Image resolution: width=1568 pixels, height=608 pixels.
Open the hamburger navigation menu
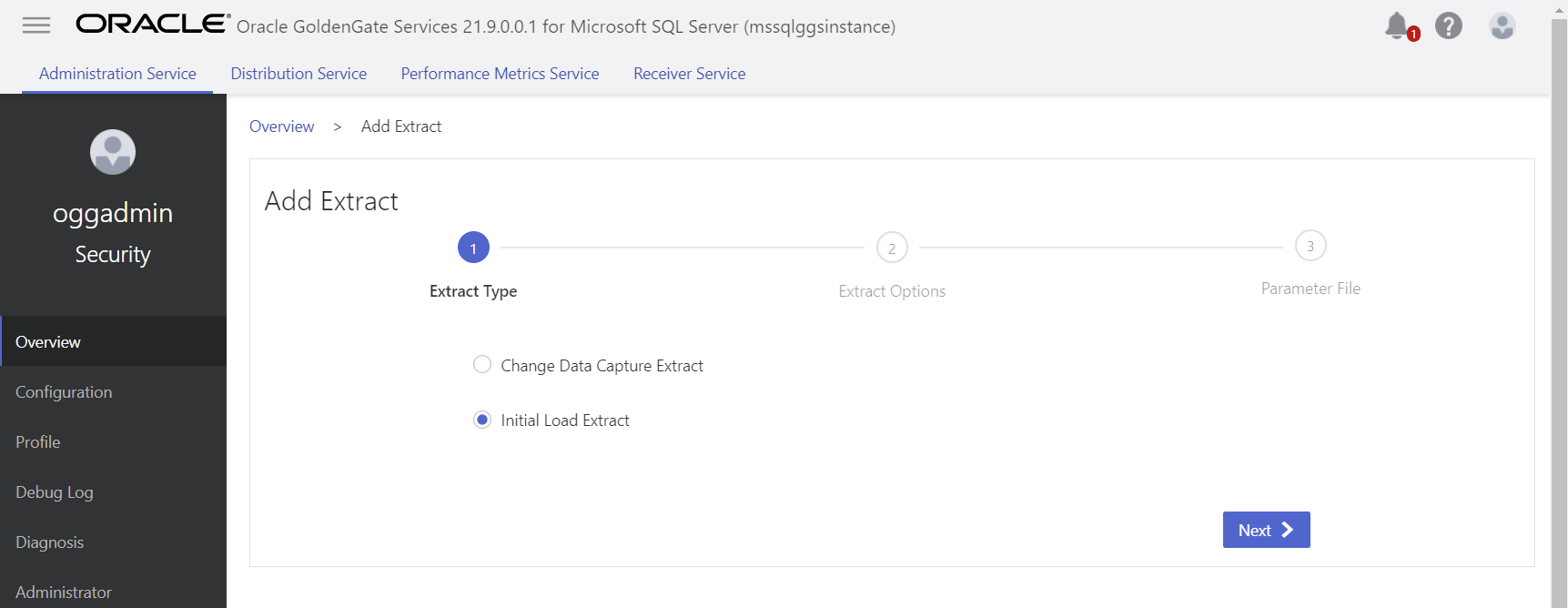pyautogui.click(x=36, y=25)
